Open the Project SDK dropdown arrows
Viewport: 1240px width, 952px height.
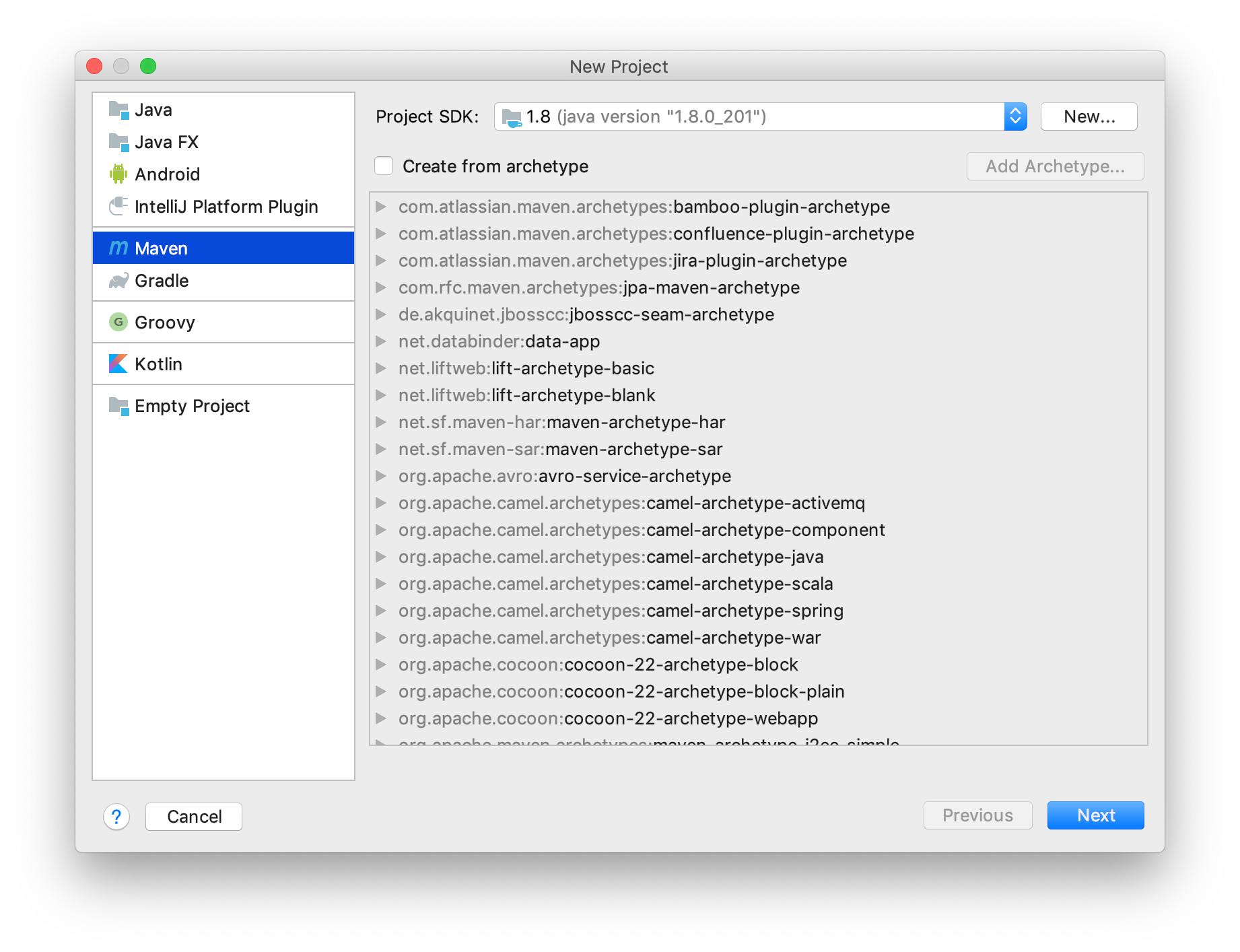[1015, 116]
